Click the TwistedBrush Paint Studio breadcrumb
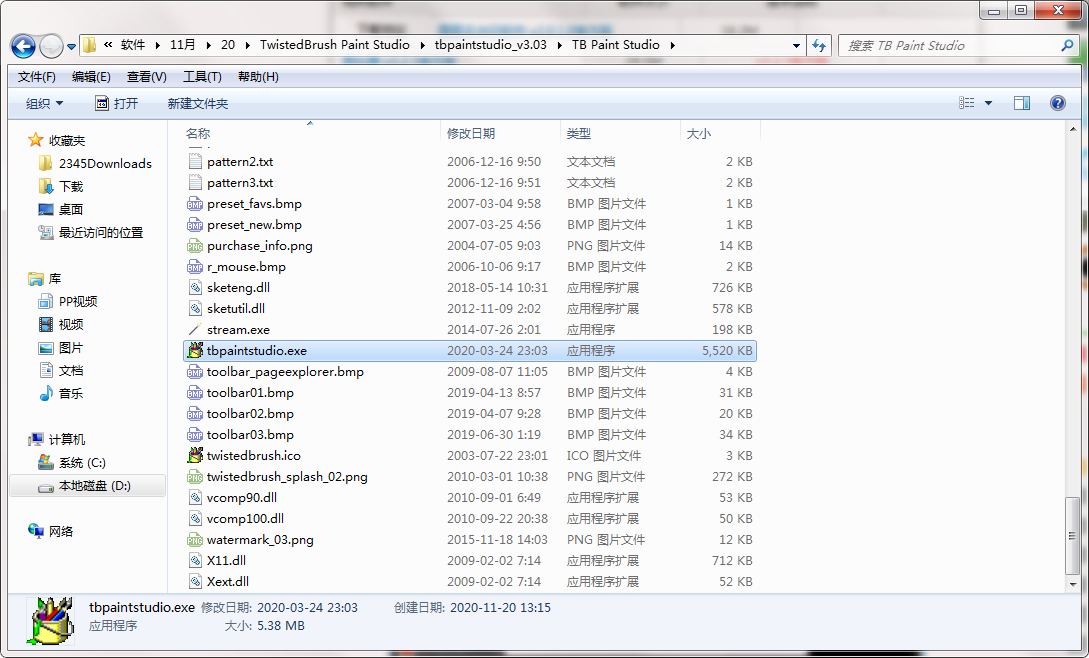The width and height of the screenshot is (1089, 658). tap(335, 44)
